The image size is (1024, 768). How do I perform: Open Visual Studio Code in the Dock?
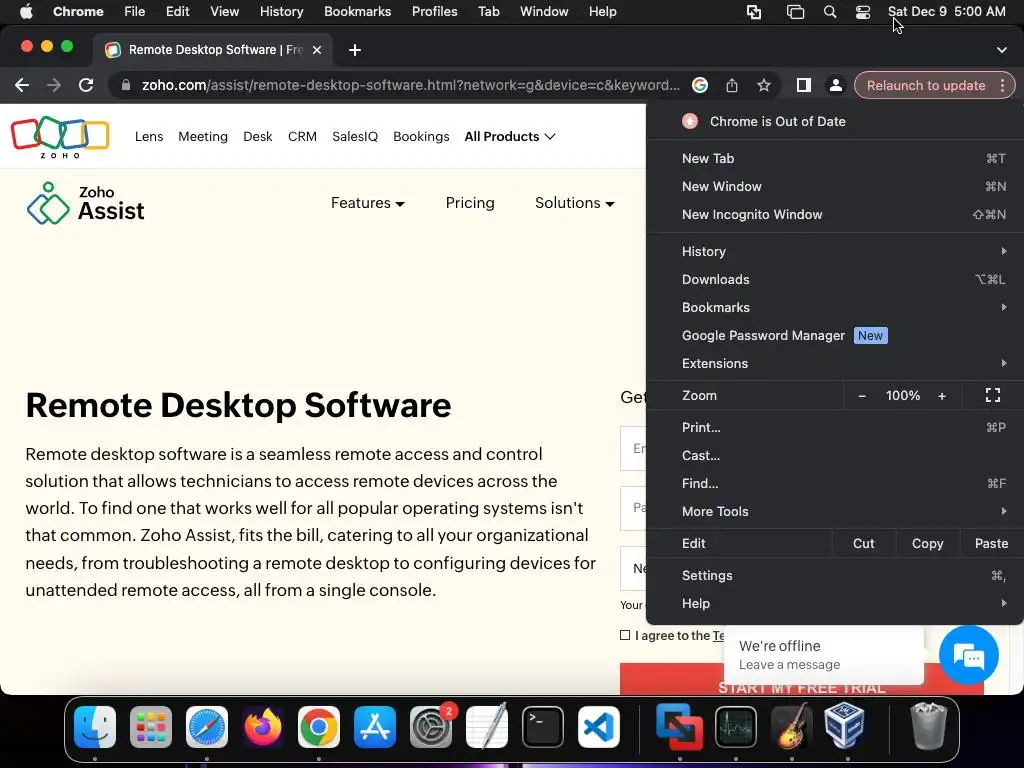coord(599,727)
